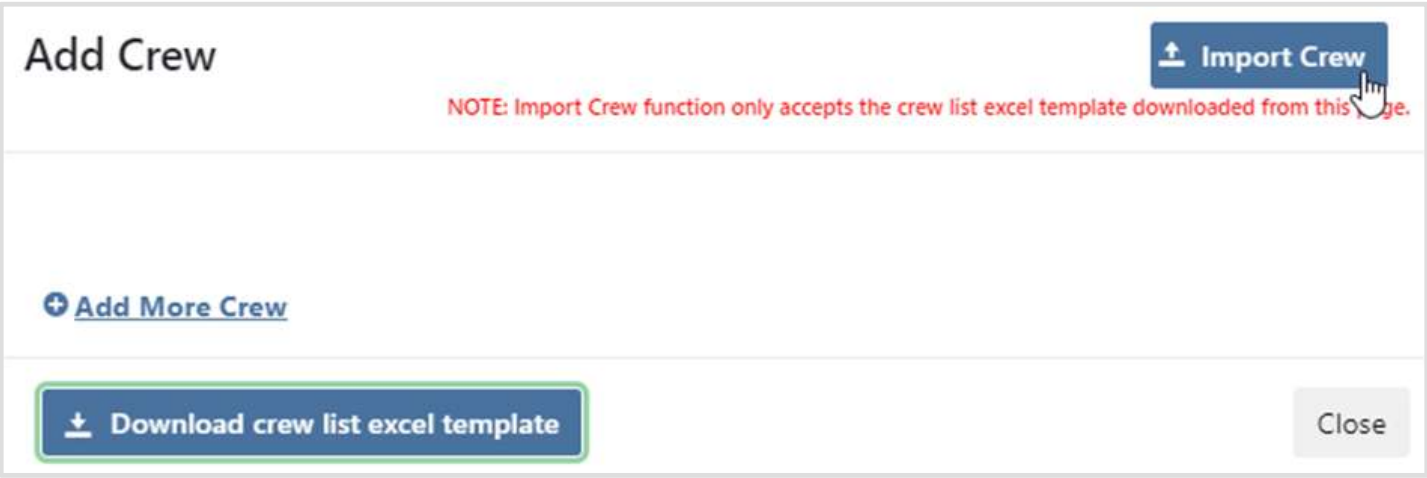Click the word 'NOTE:' in the red message

pos(477,109)
